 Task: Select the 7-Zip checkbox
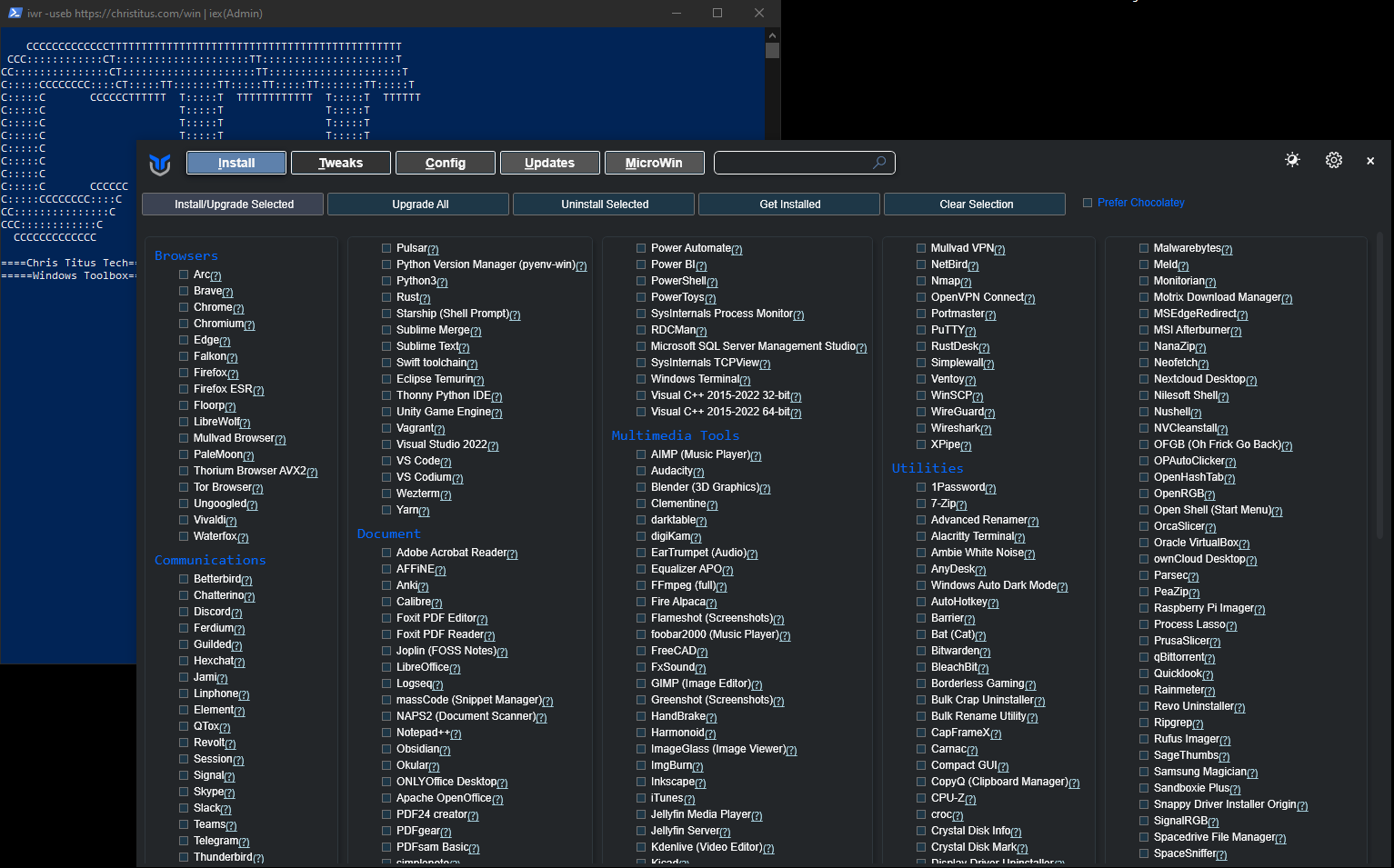(x=921, y=504)
